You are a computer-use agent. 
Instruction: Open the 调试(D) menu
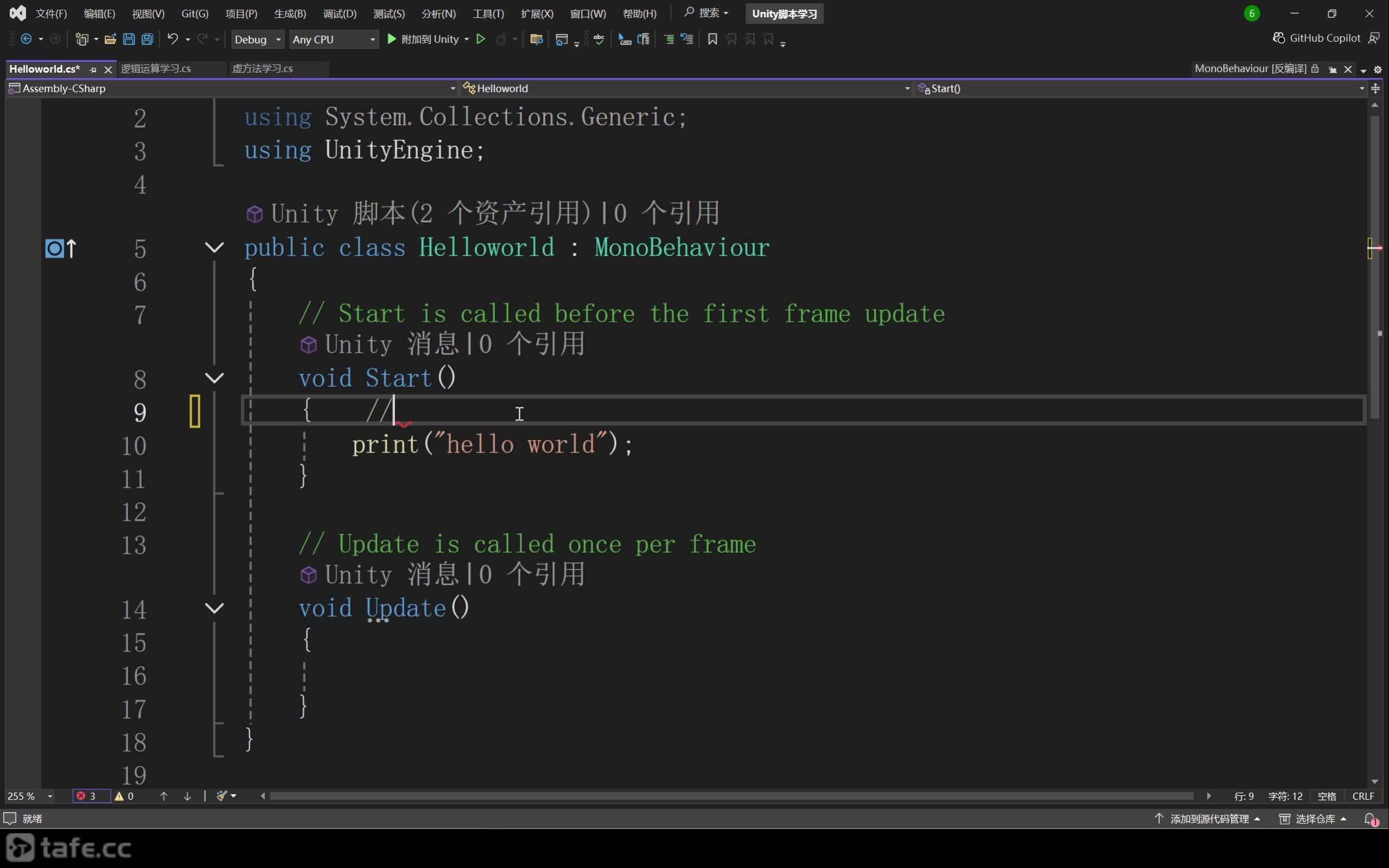coord(340,13)
